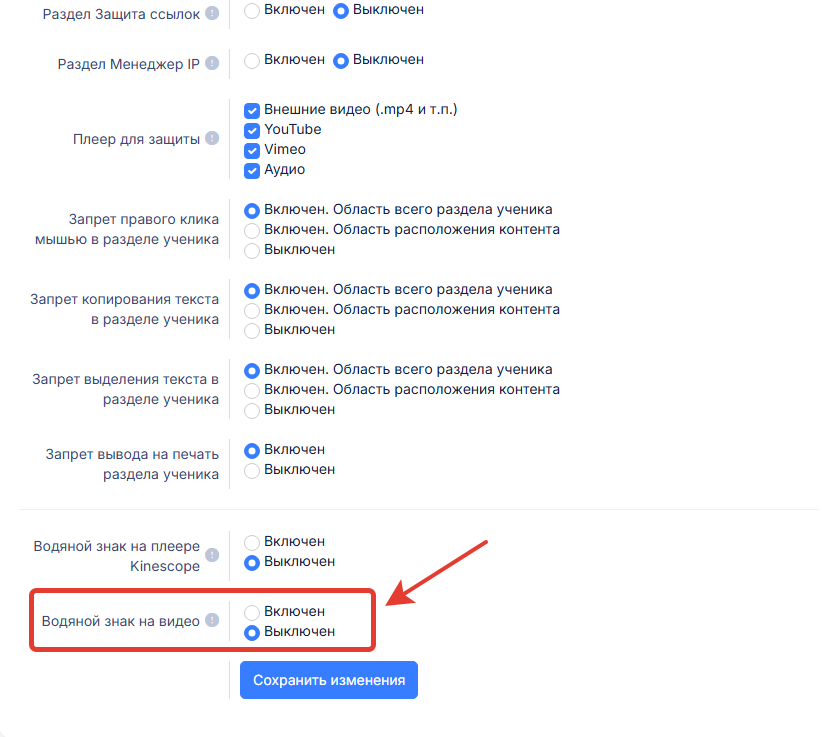Uncheck the Vimeo player checkbox
822x737 pixels.
click(x=252, y=150)
